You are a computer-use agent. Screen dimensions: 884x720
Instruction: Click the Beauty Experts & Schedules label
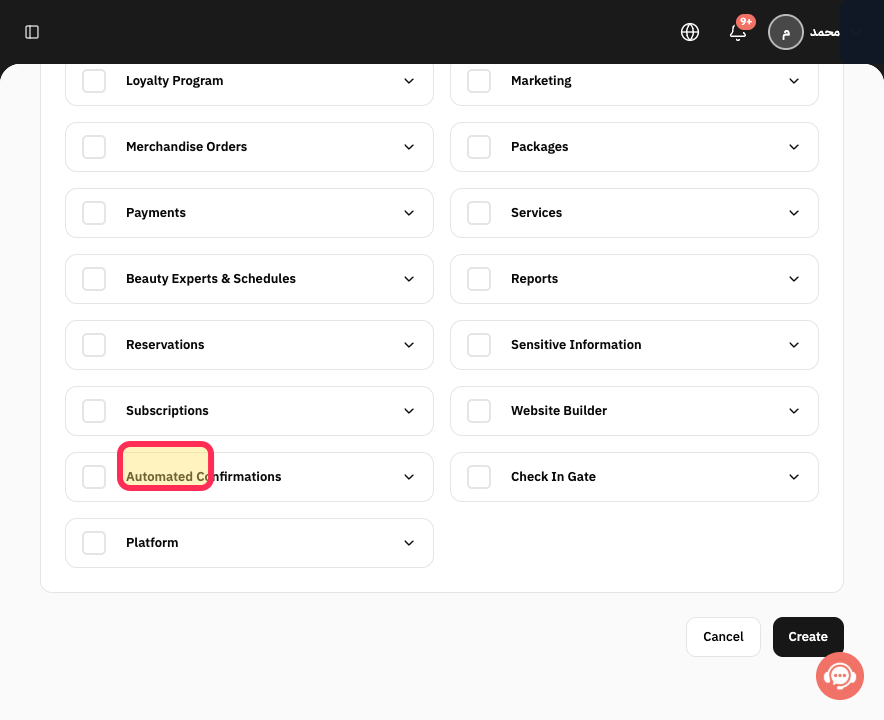point(211,279)
